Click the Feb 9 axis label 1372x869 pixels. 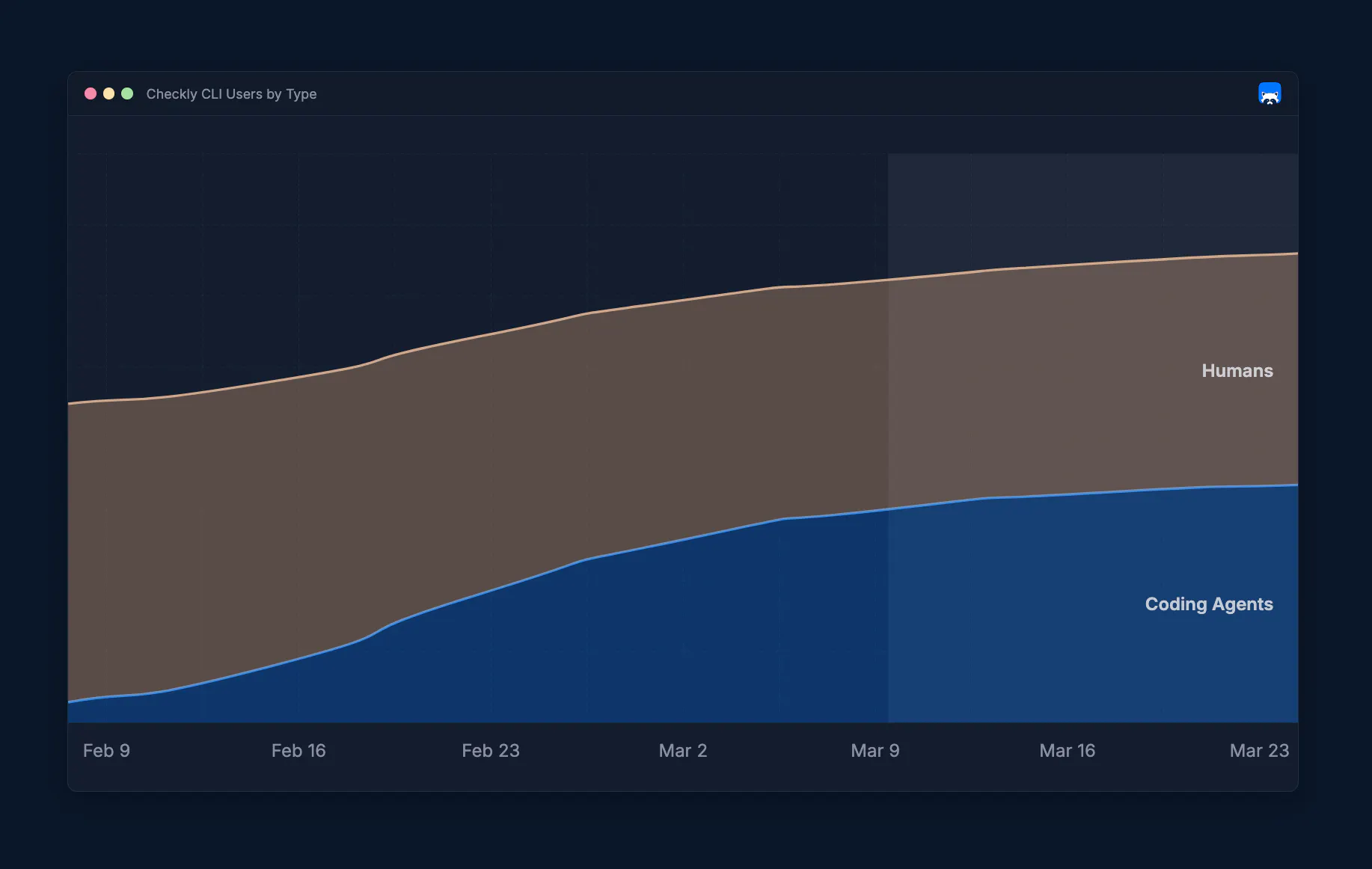(x=106, y=750)
